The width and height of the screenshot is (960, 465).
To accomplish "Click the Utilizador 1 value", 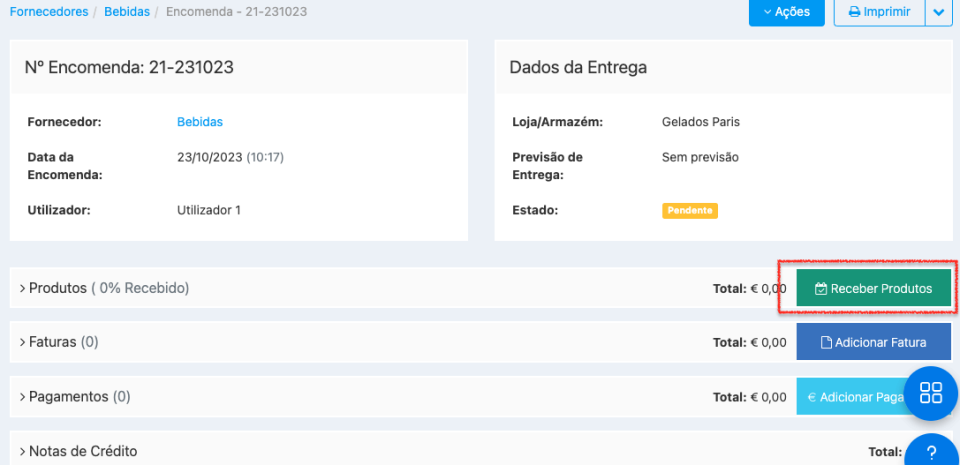I will (x=209, y=210).
